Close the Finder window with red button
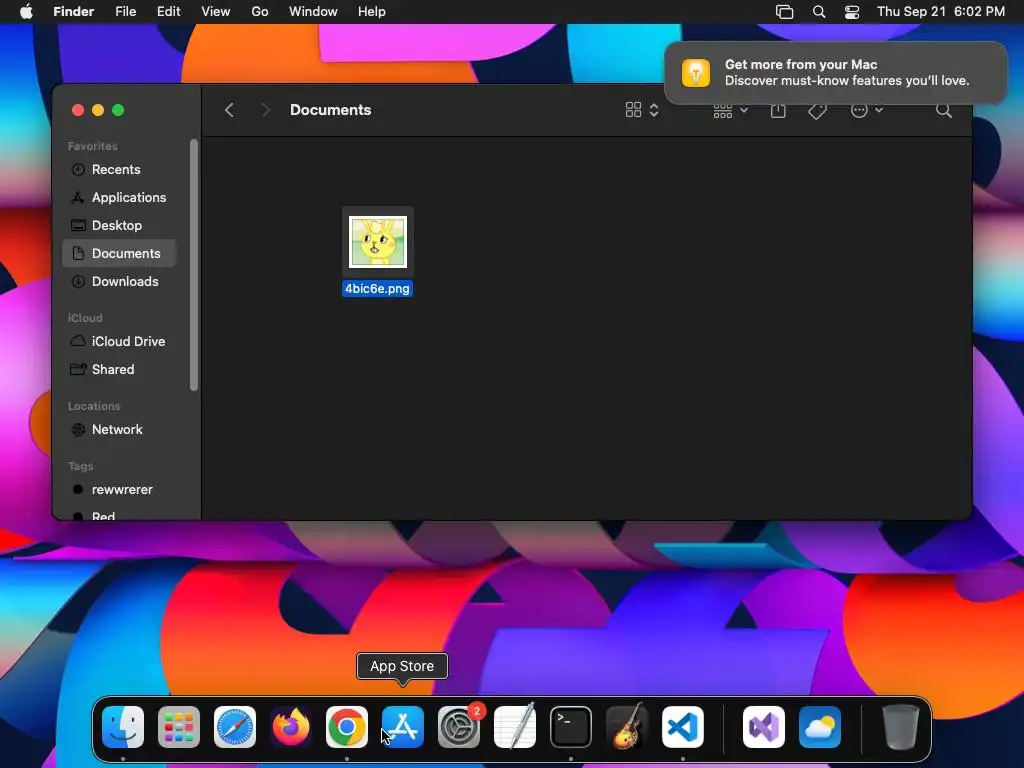This screenshot has width=1024, height=768. pos(78,110)
